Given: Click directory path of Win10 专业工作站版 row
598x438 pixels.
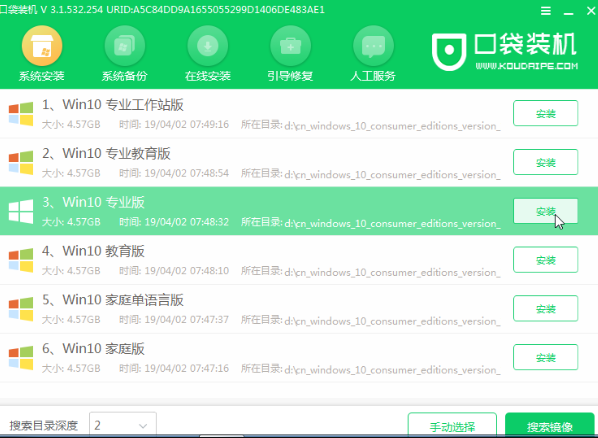Looking at the screenshot, I should (392, 126).
